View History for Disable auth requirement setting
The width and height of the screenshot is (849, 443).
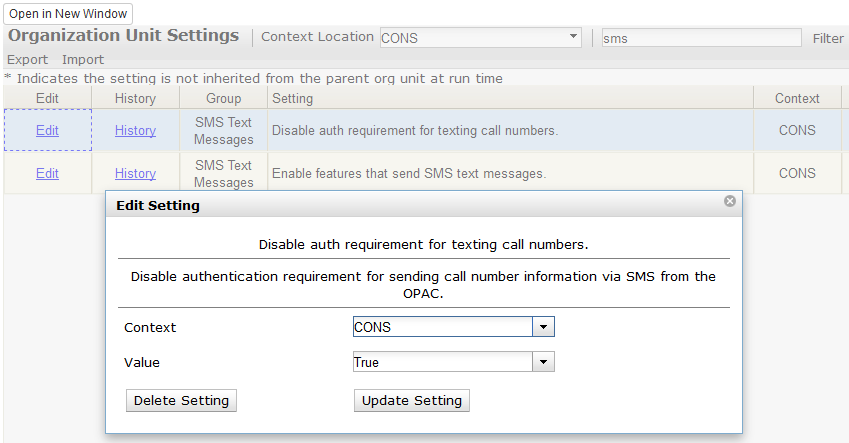click(x=135, y=130)
